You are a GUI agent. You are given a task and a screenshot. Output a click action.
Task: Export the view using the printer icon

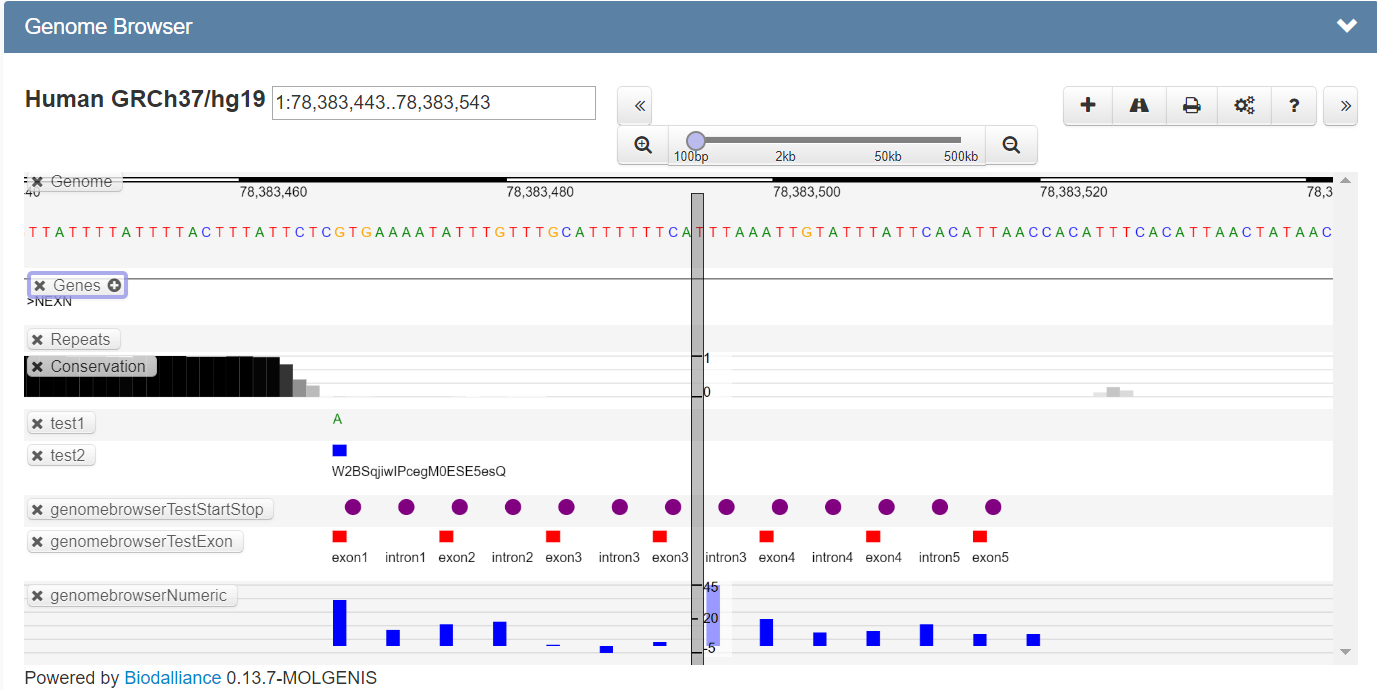(x=1191, y=105)
